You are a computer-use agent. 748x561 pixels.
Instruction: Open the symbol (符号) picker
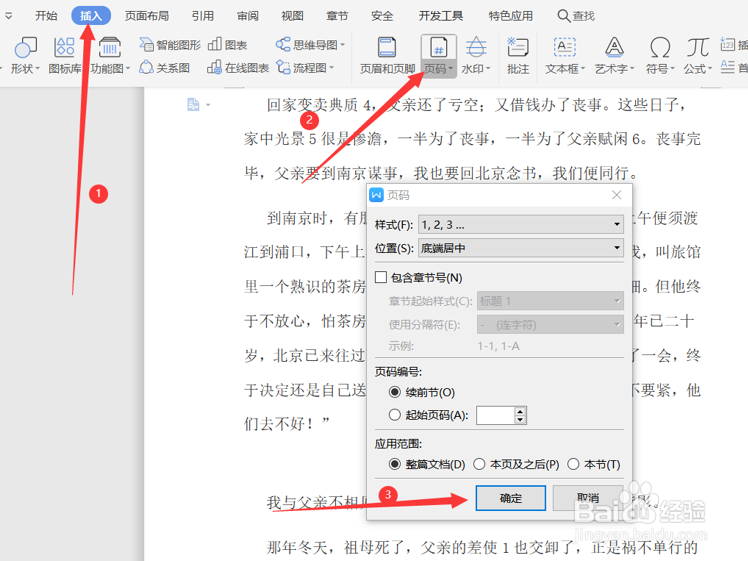coord(660,55)
